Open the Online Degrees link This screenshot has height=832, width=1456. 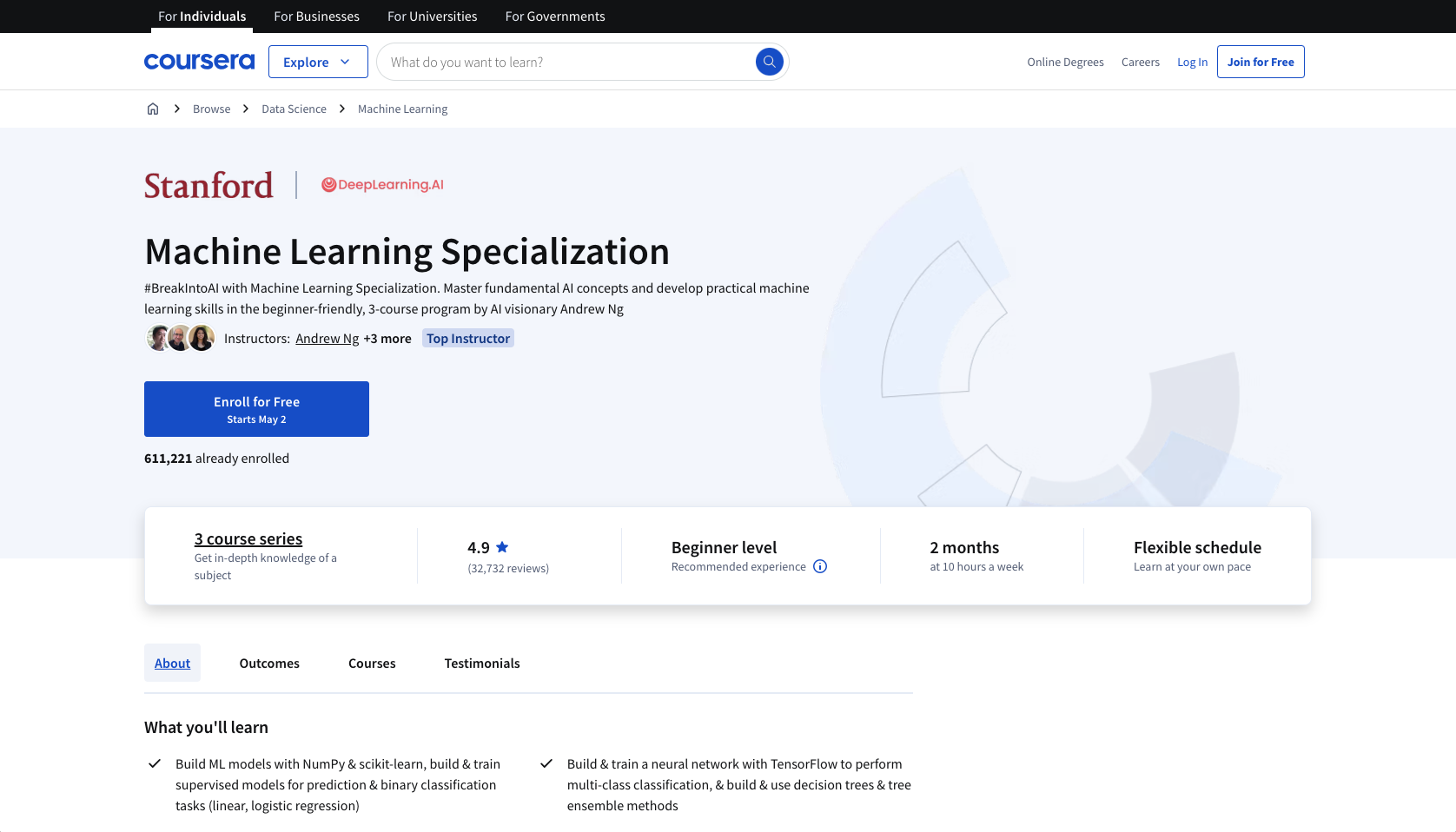pos(1065,62)
